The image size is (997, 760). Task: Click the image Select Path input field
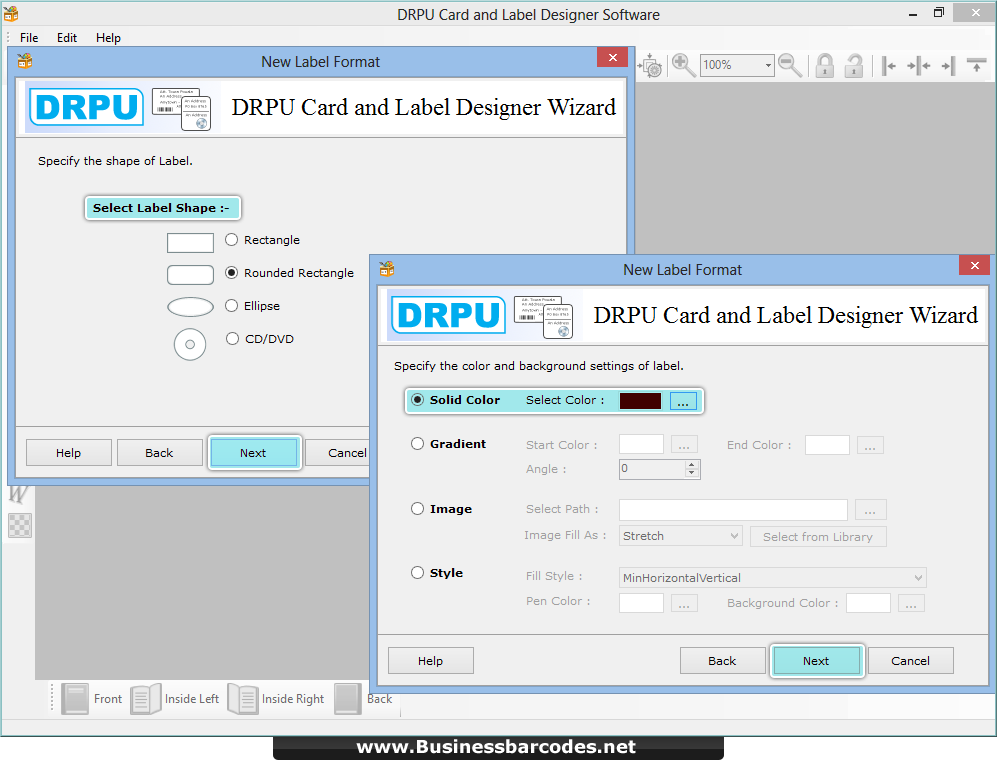(733, 510)
